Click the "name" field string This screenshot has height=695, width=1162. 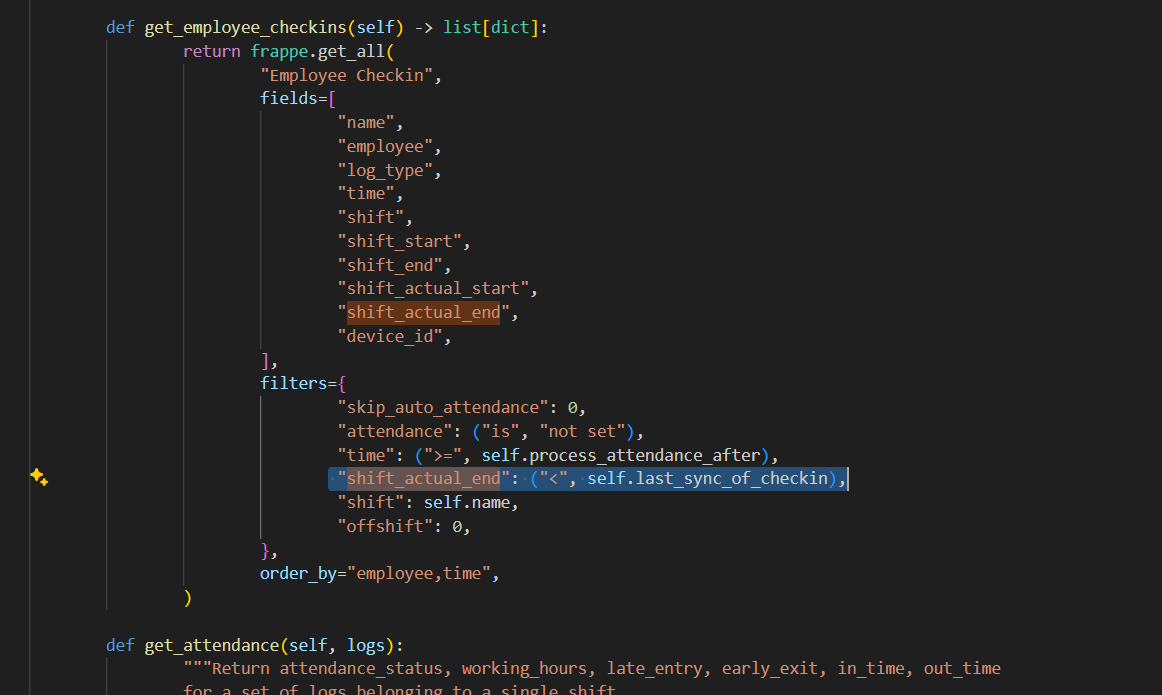[369, 123]
